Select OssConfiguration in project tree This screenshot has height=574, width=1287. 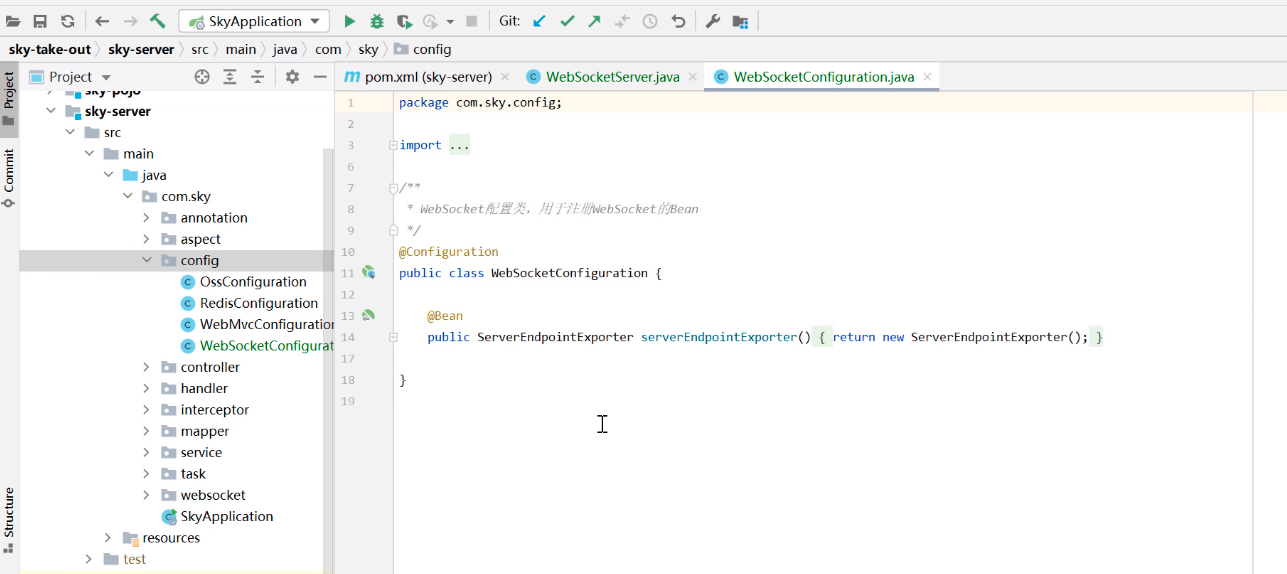pyautogui.click(x=253, y=282)
